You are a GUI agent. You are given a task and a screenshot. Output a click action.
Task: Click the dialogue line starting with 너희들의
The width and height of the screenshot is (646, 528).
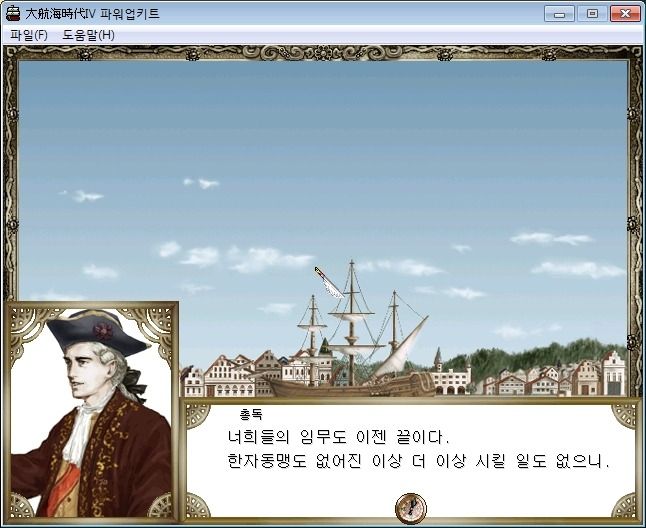[x=338, y=437]
